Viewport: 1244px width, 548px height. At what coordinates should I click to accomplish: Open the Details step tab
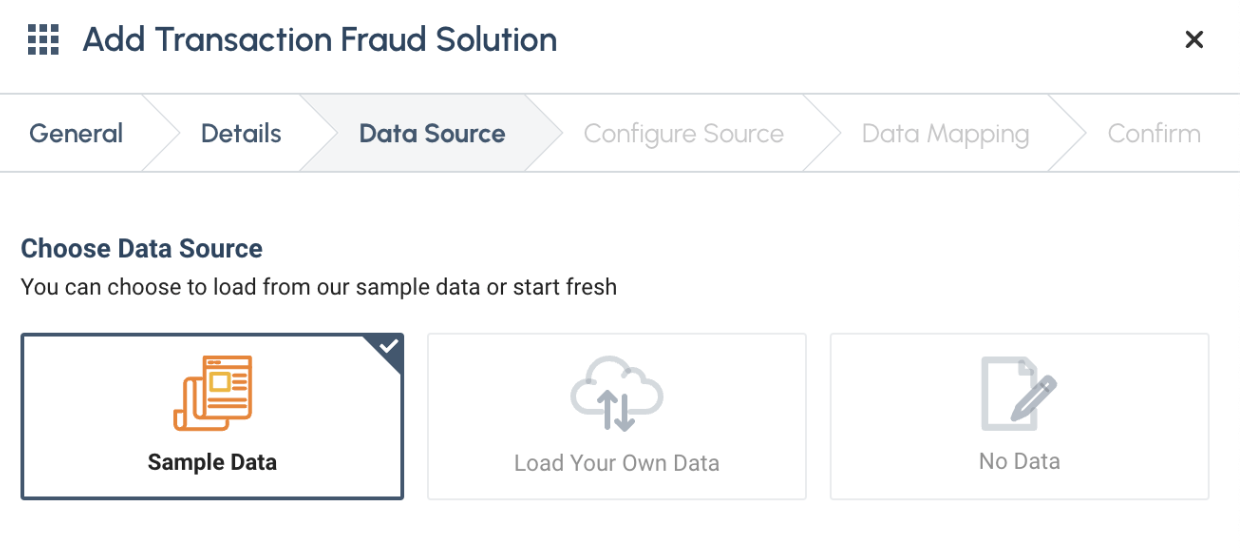pyautogui.click(x=241, y=134)
